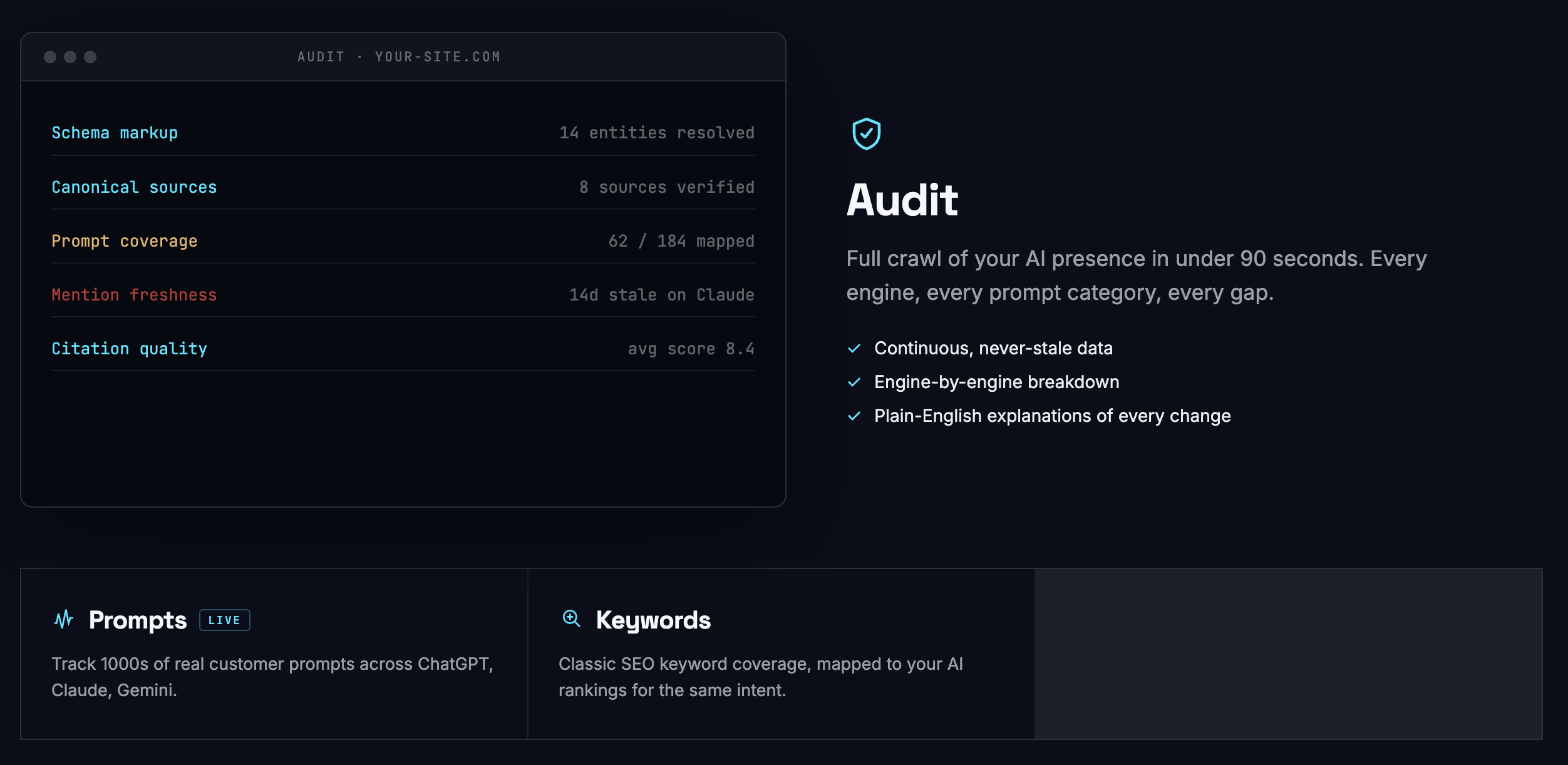This screenshot has height=765, width=1568.
Task: Click the Audit shield checkmark icon
Action: click(x=866, y=133)
